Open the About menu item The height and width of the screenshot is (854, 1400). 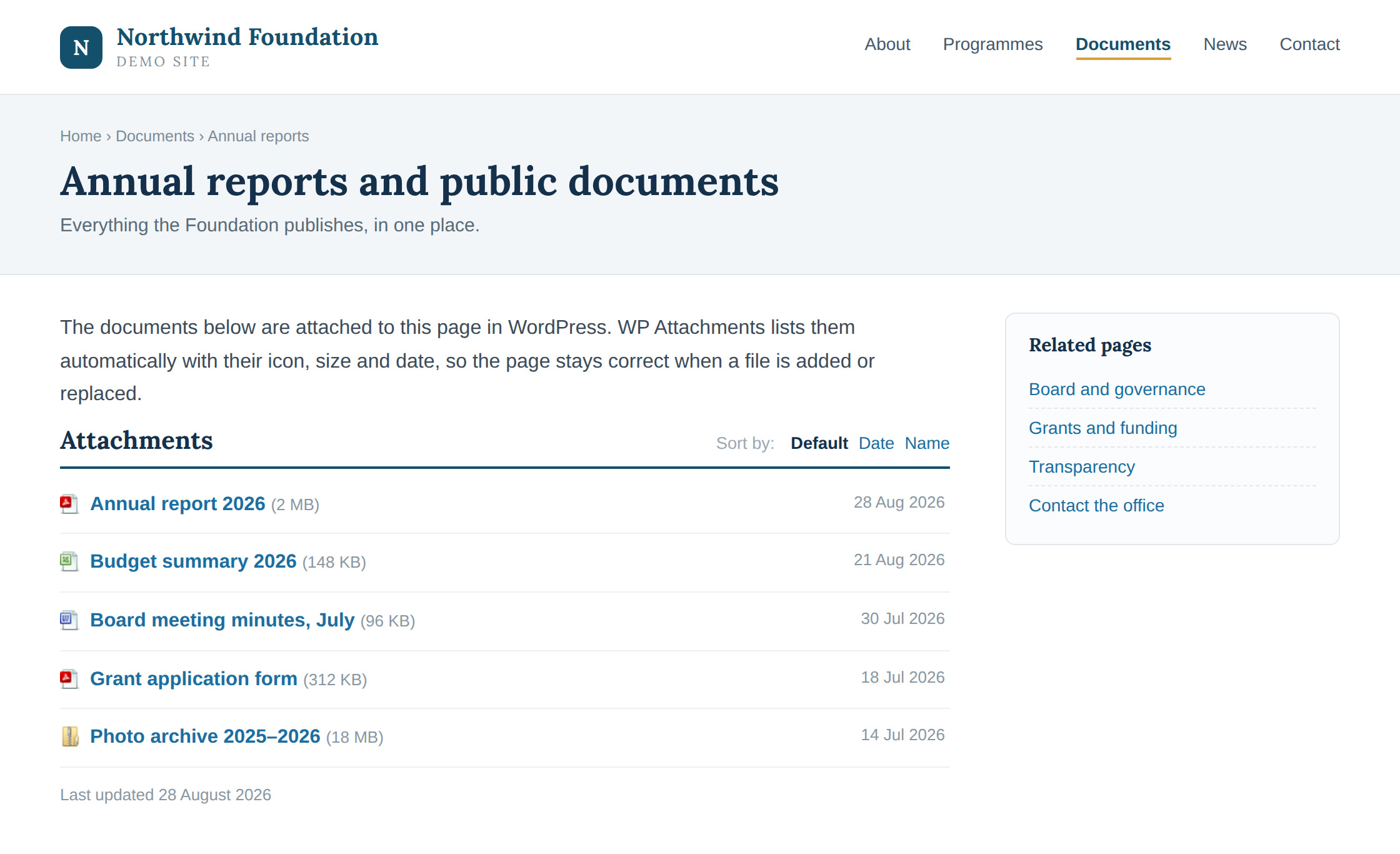tap(887, 44)
